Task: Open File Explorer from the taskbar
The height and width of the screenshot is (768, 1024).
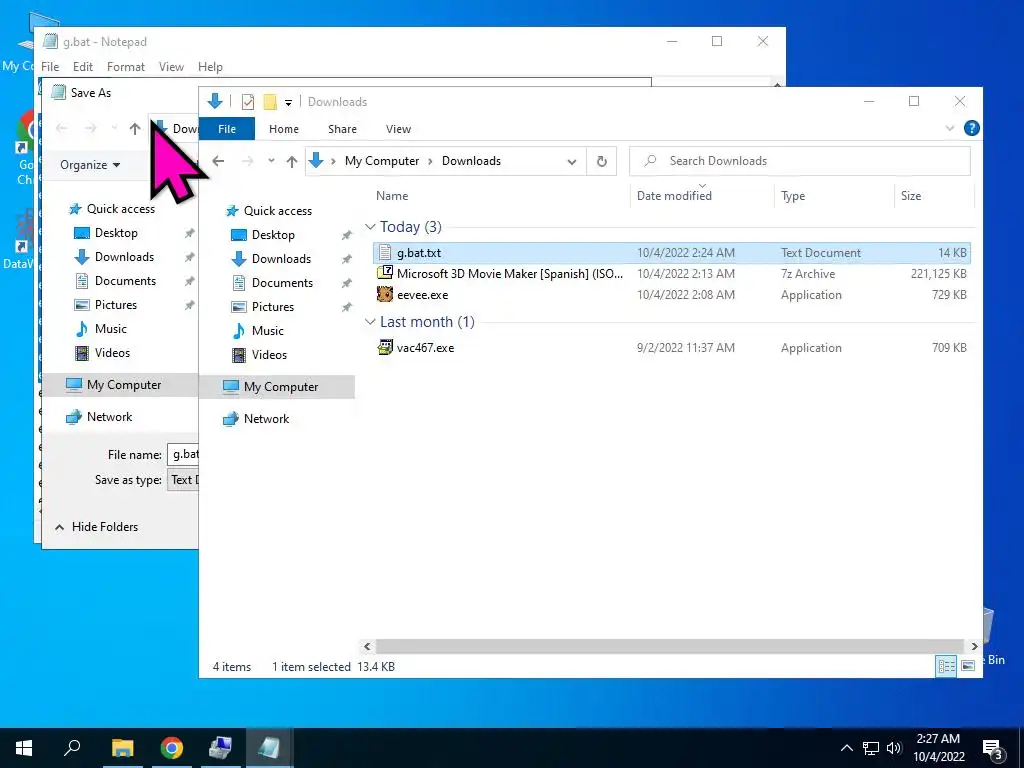Action: (122, 748)
